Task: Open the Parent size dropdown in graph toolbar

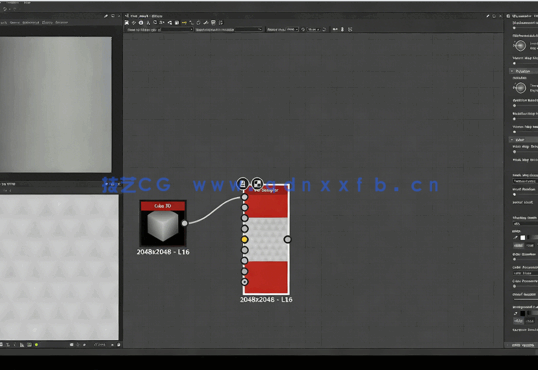Action: tap(293, 30)
